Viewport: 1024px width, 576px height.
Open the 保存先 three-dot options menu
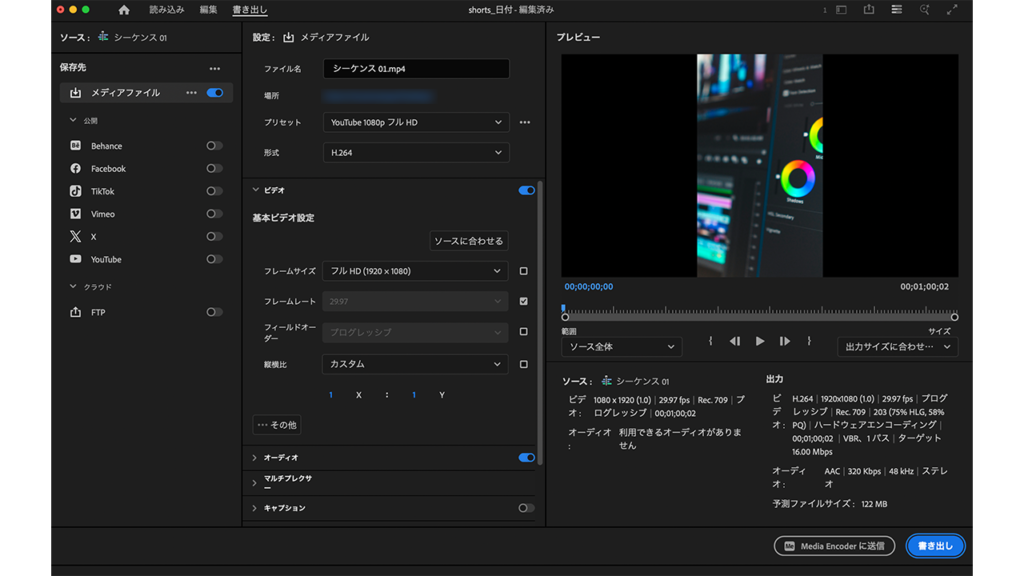tap(214, 69)
